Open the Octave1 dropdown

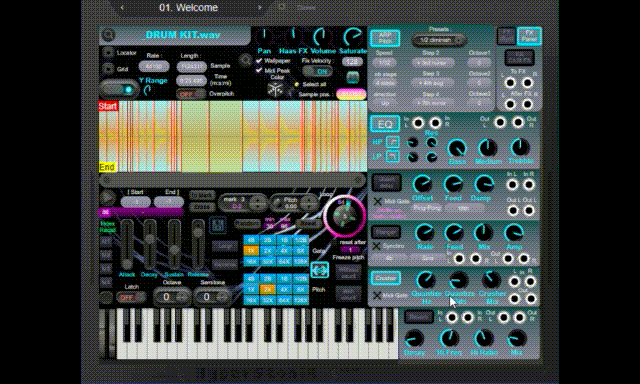tap(479, 62)
